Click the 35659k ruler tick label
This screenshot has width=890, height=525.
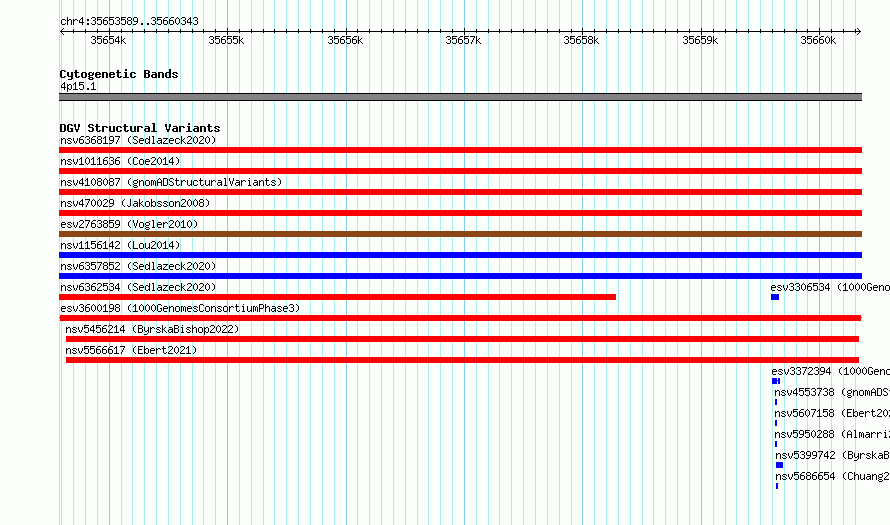(x=700, y=40)
